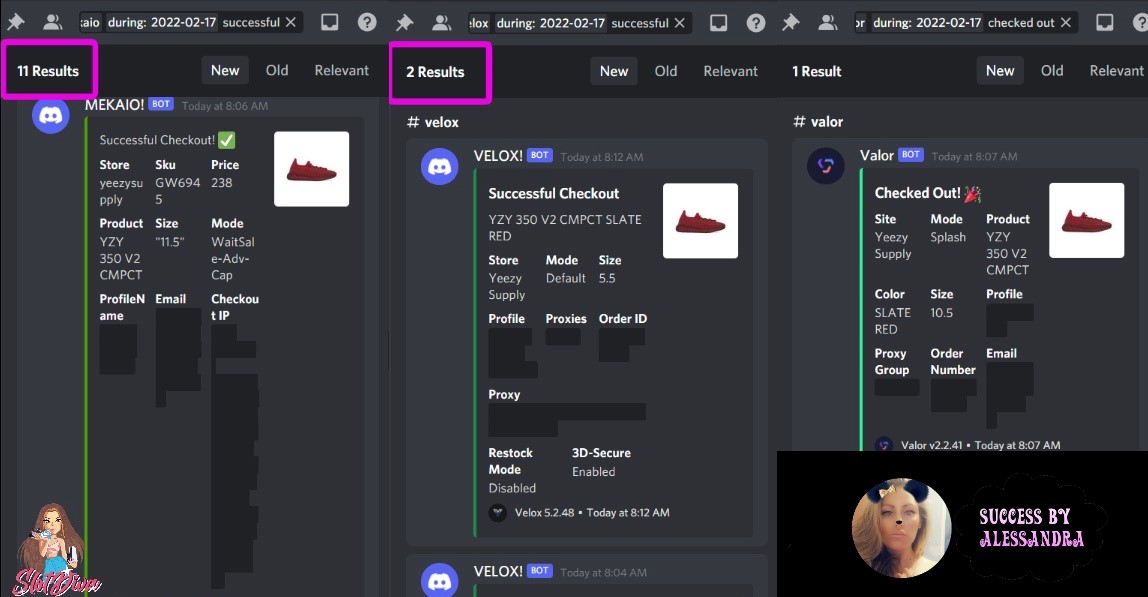This screenshot has height=597, width=1148.
Task: Open the inbox in the #valor pane
Action: point(1104,20)
